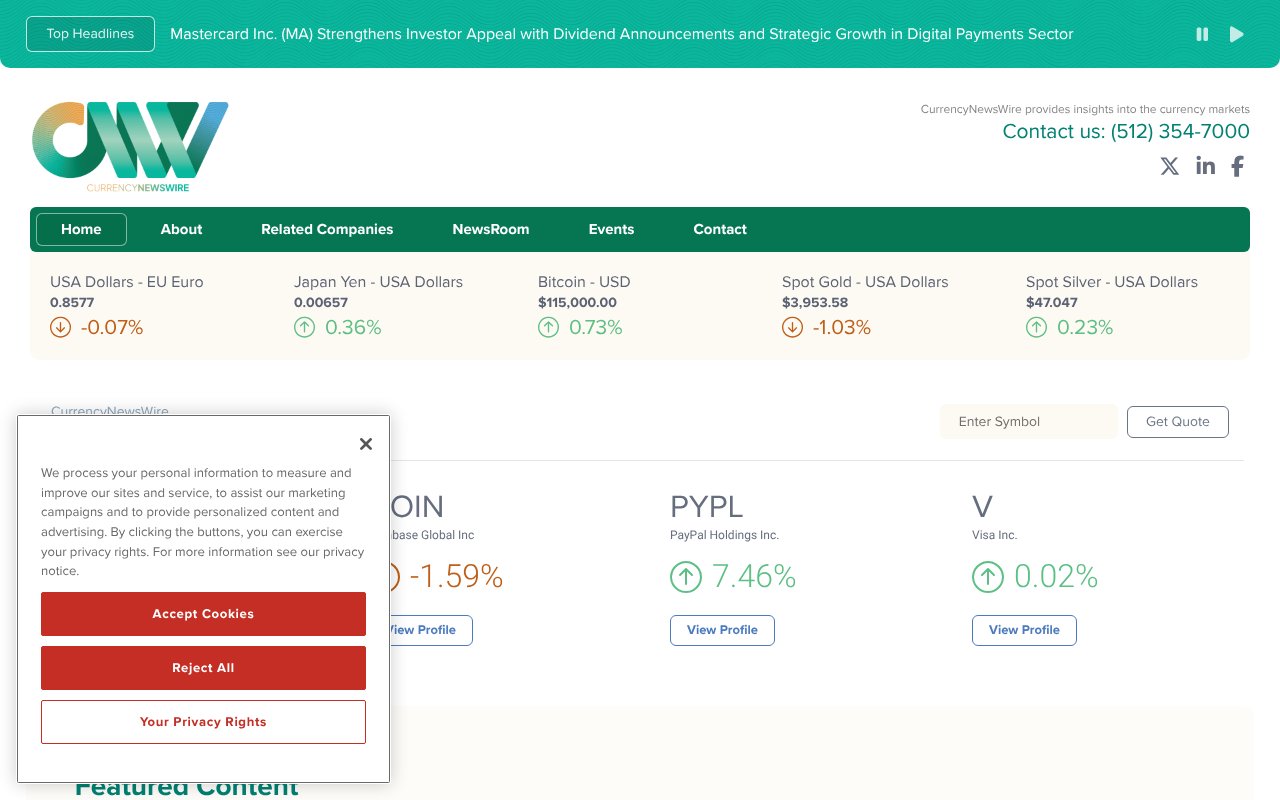The height and width of the screenshot is (800, 1280).
Task: Reject All cookies
Action: click(x=203, y=668)
